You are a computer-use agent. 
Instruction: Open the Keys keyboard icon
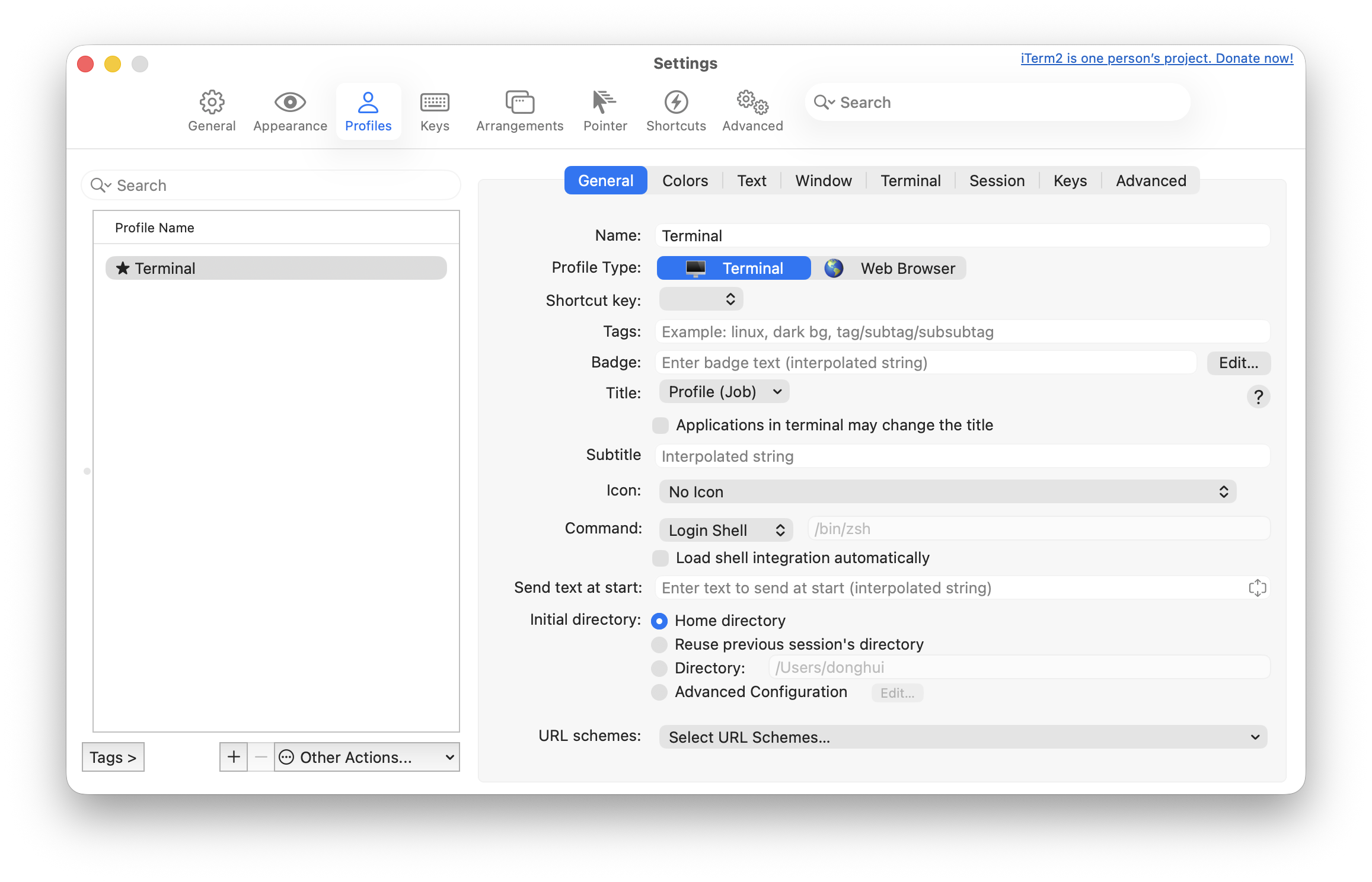pyautogui.click(x=435, y=102)
